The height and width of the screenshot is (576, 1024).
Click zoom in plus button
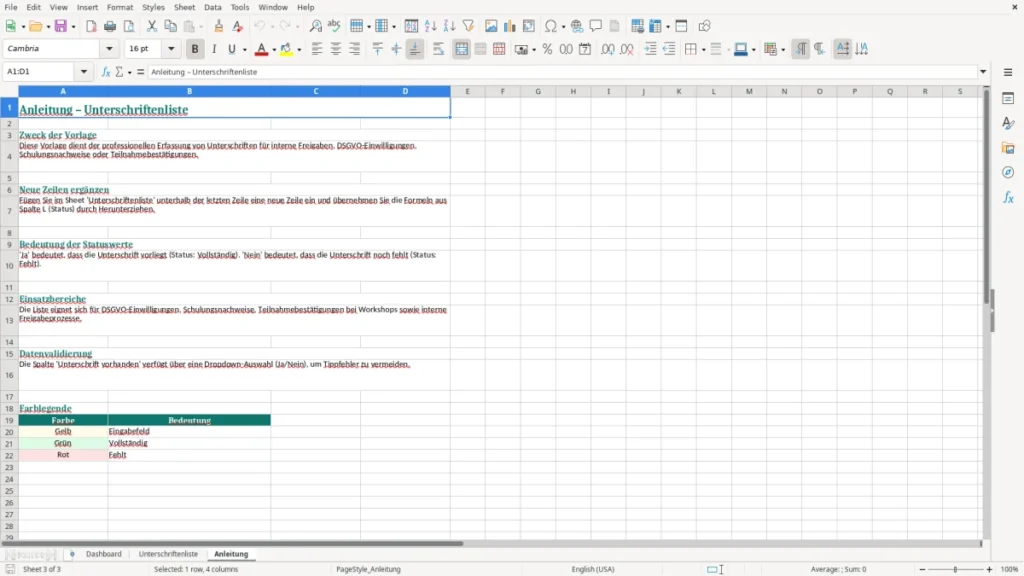point(989,569)
